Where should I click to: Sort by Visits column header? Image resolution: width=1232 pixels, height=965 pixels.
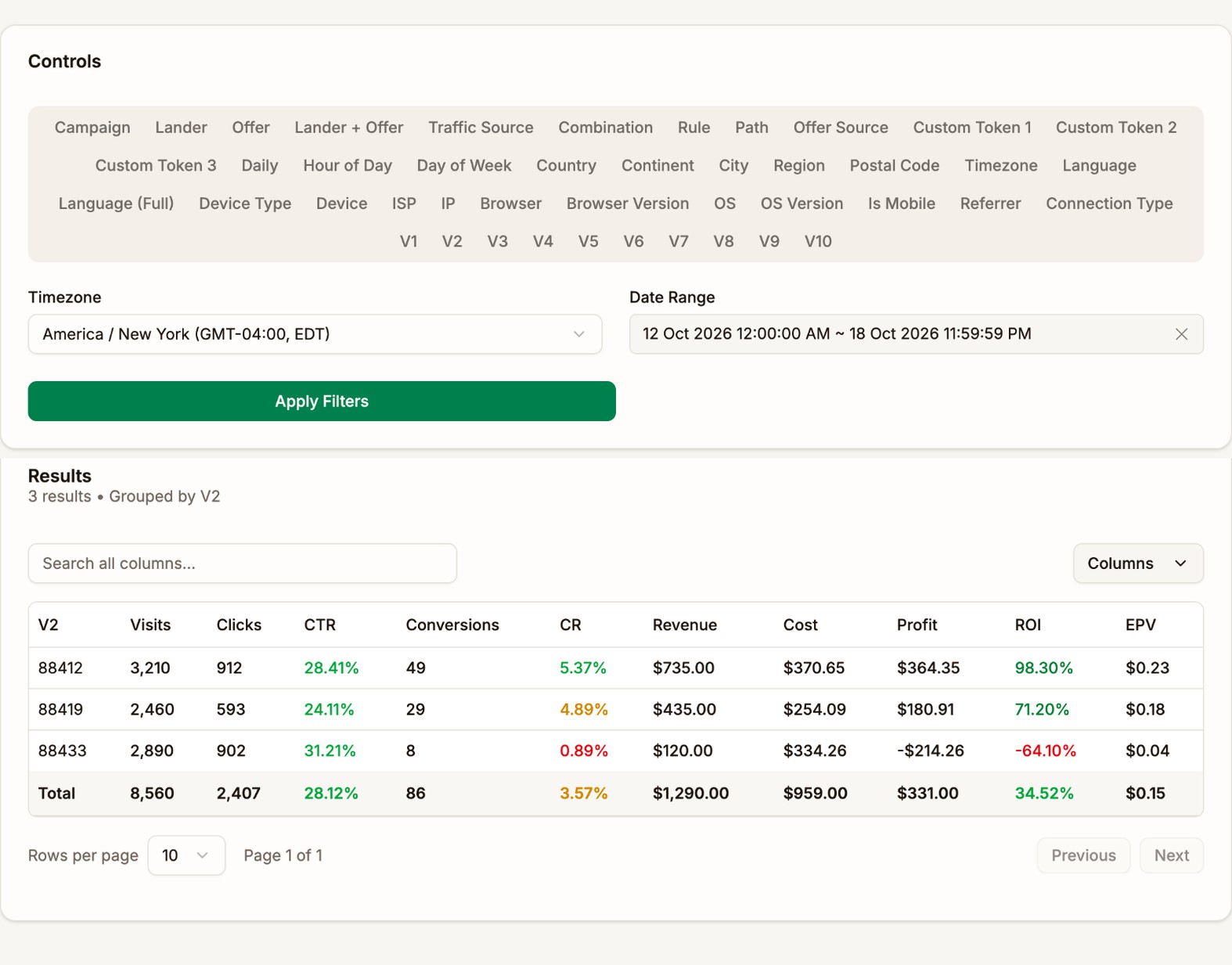tap(150, 625)
